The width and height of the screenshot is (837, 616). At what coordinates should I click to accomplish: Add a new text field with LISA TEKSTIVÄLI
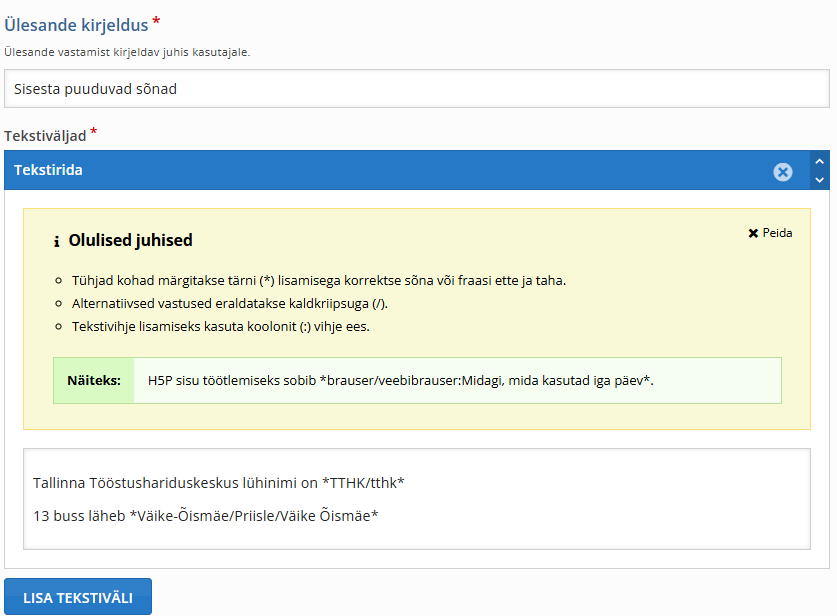click(x=78, y=597)
